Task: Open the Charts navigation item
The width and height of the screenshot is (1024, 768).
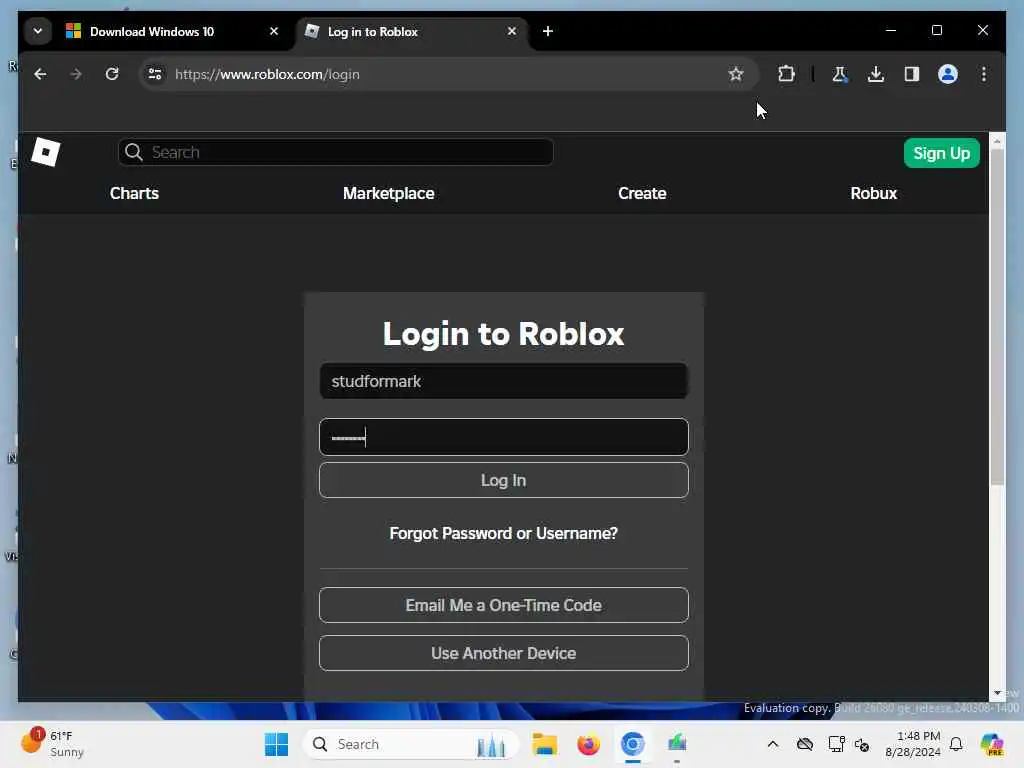Action: [134, 193]
